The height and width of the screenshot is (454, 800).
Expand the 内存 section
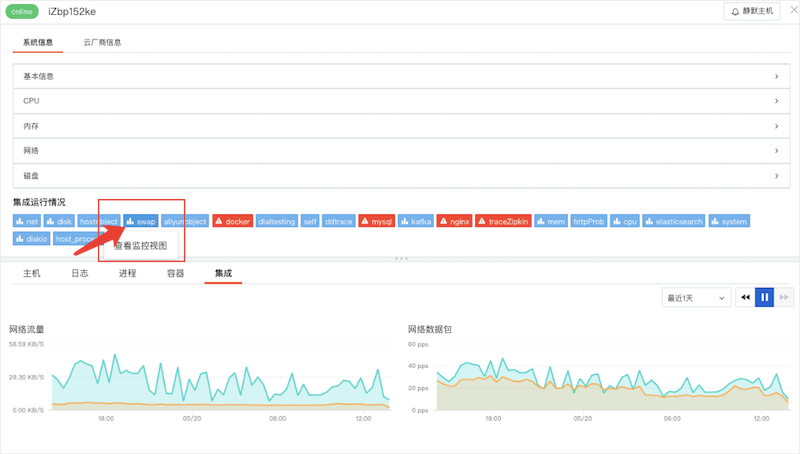(x=400, y=126)
